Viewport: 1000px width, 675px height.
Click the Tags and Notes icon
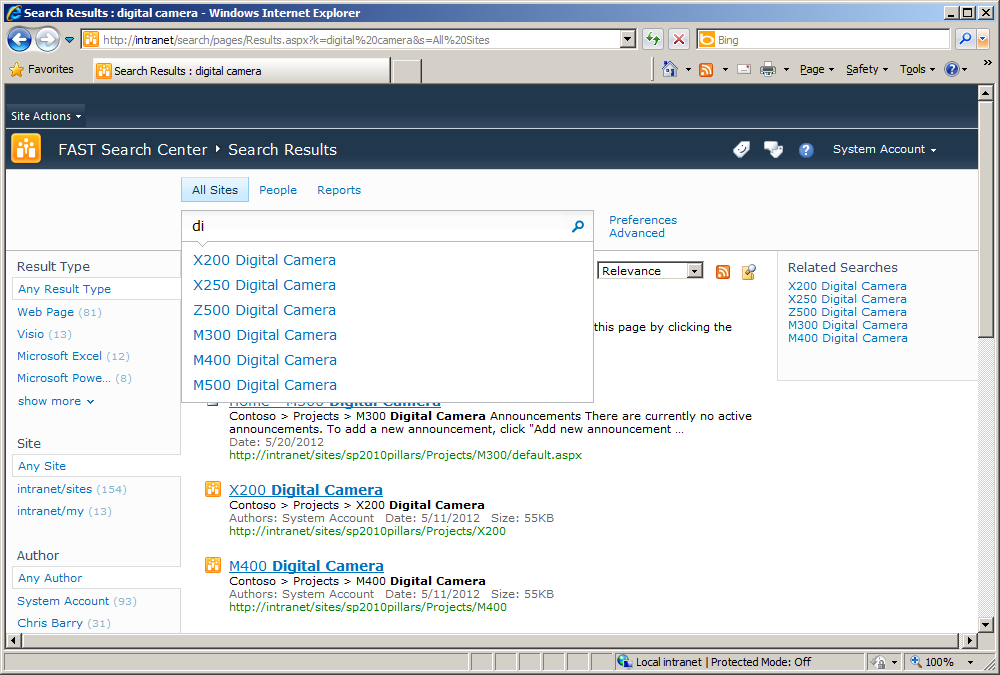click(773, 149)
